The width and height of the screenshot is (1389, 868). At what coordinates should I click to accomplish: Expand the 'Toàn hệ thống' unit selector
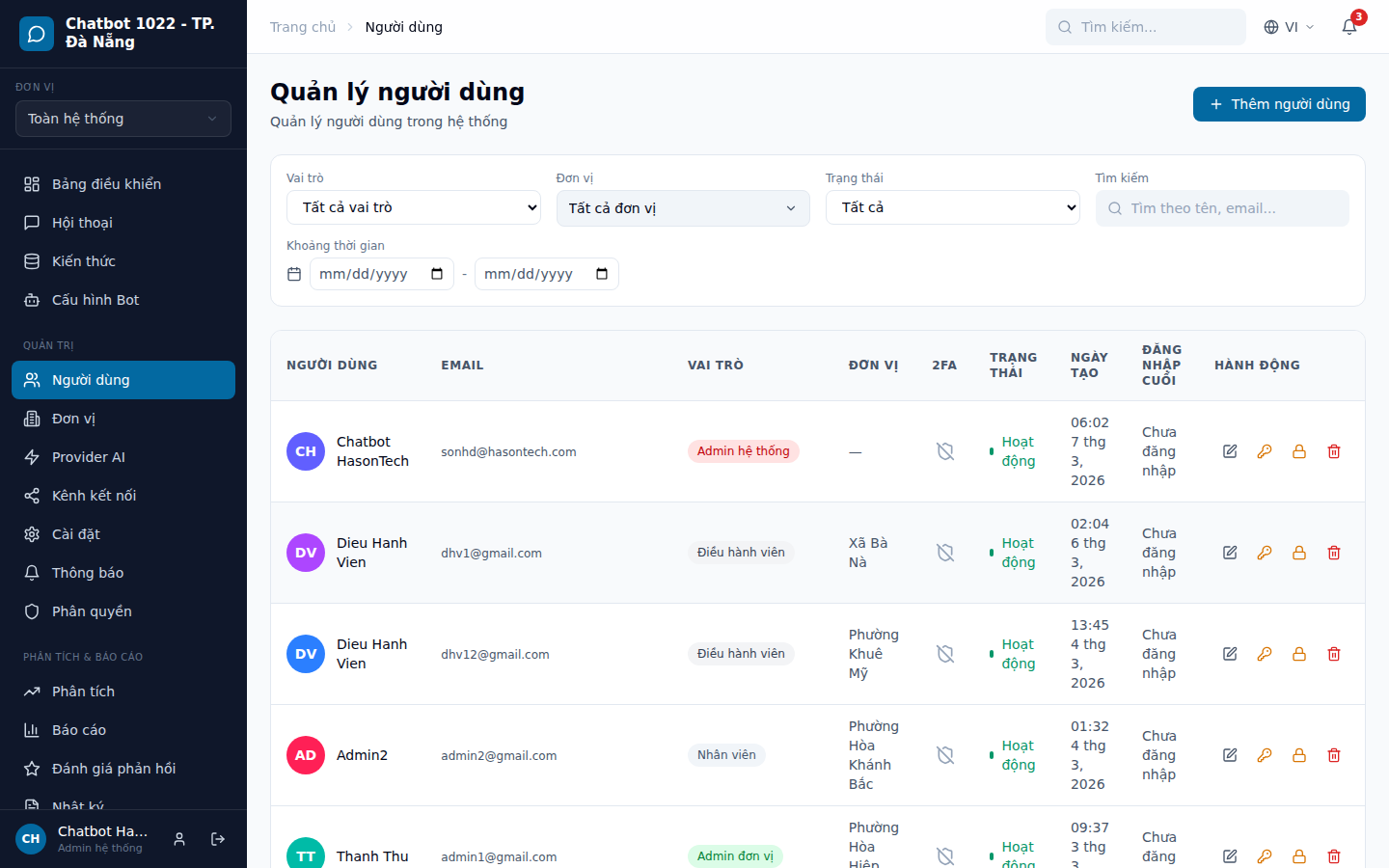(123, 119)
